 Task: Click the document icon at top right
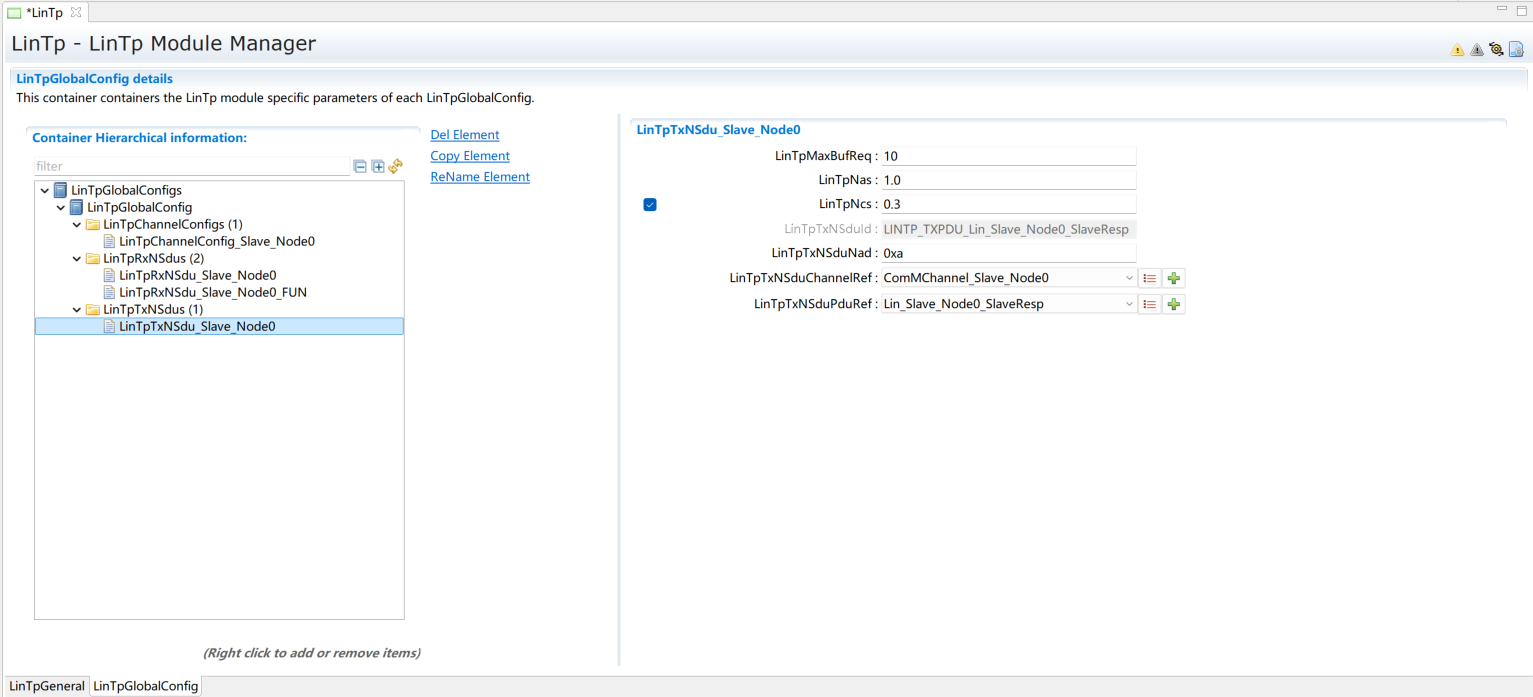[1516, 50]
